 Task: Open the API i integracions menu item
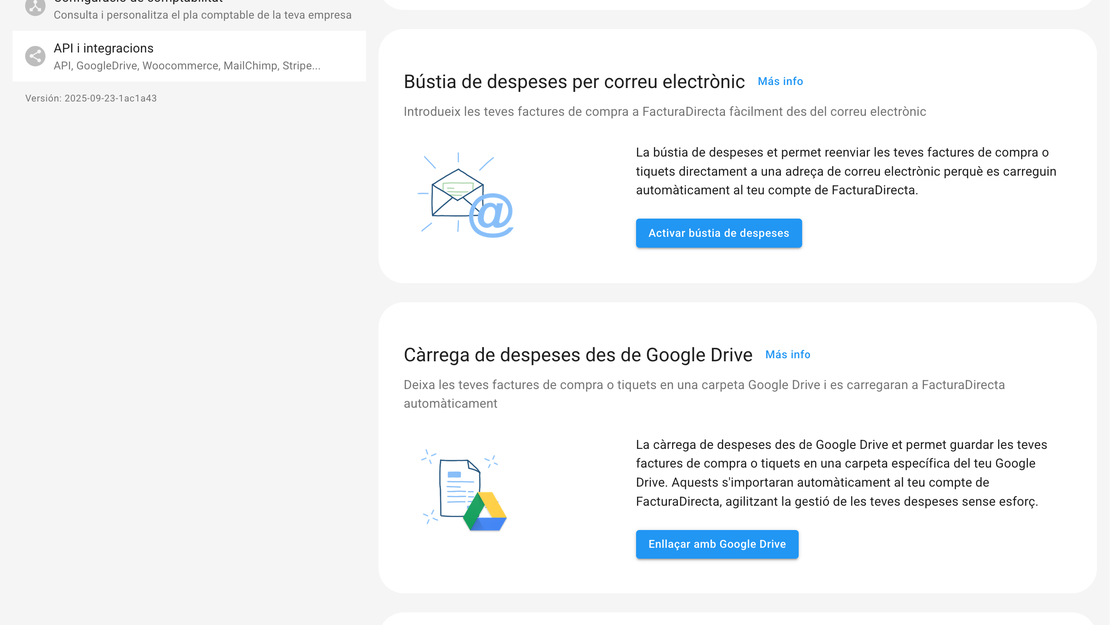click(103, 48)
